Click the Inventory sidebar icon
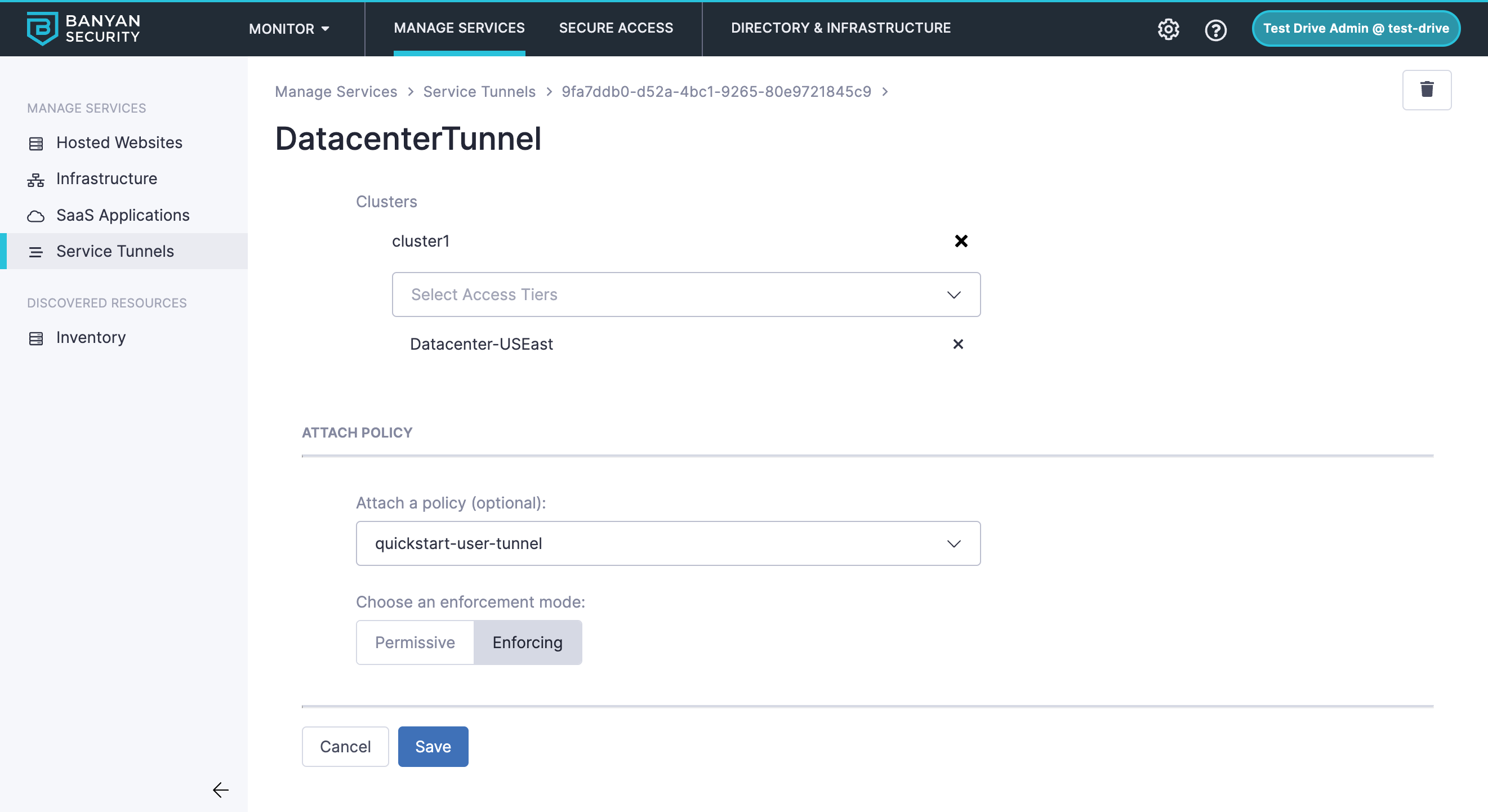 click(36, 338)
